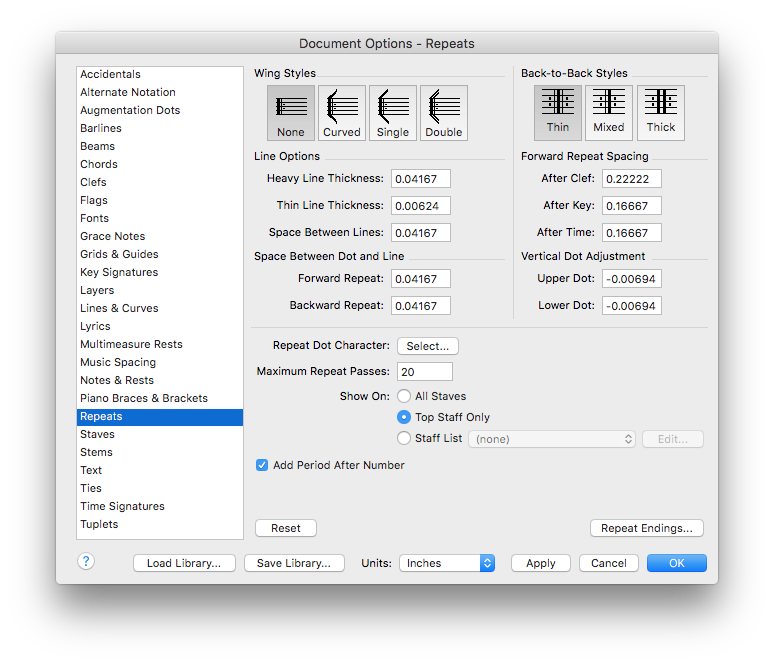Click Save Library... button
Image resolution: width=774 pixels, height=664 pixels.
click(294, 563)
